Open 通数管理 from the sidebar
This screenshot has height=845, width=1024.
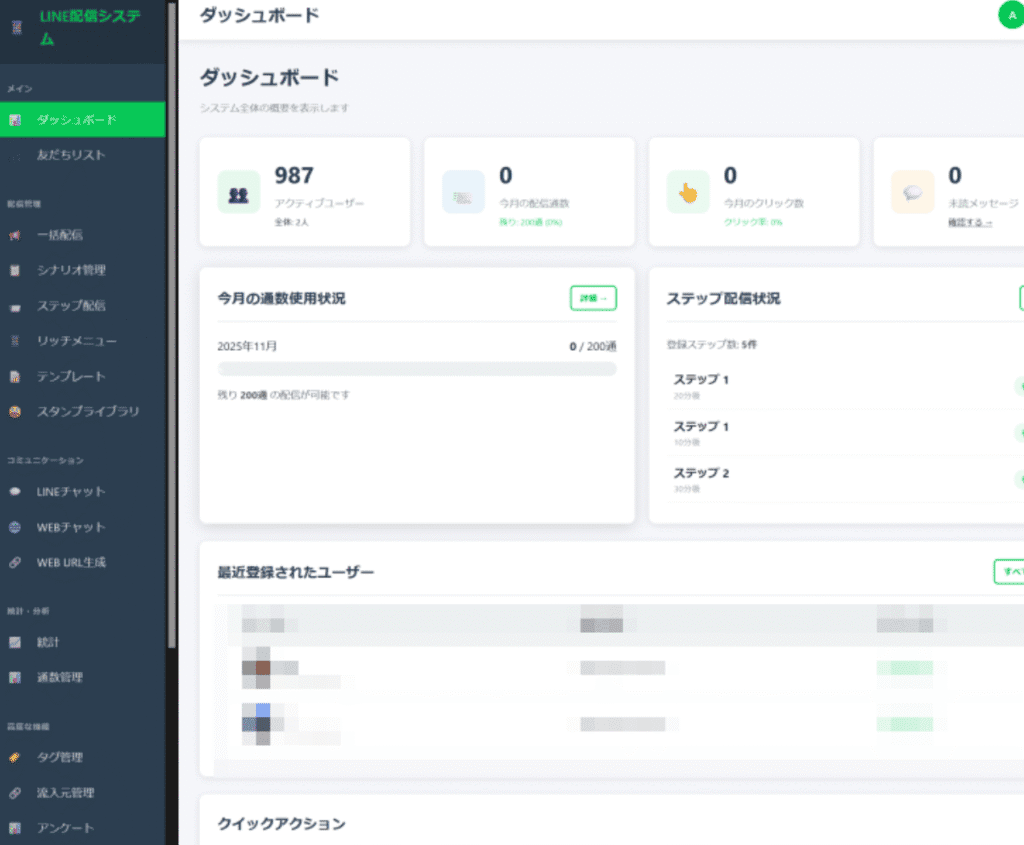pos(80,677)
